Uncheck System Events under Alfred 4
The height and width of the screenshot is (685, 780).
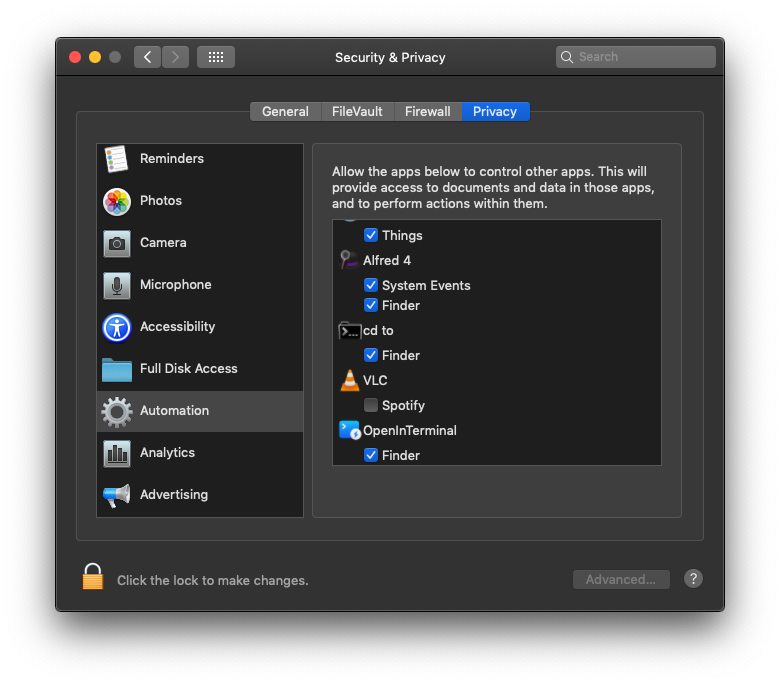tap(371, 285)
